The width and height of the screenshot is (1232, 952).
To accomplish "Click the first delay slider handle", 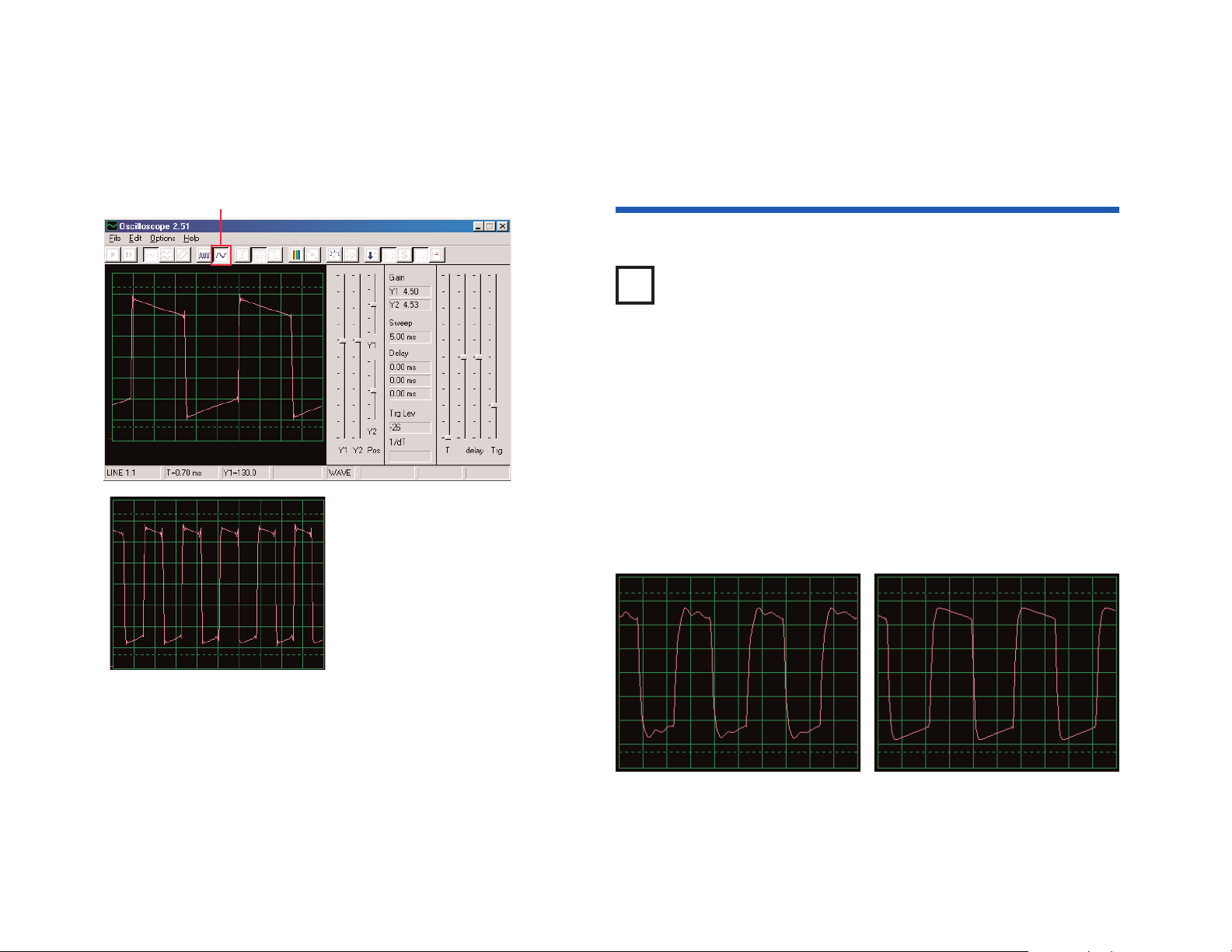I will click(463, 357).
